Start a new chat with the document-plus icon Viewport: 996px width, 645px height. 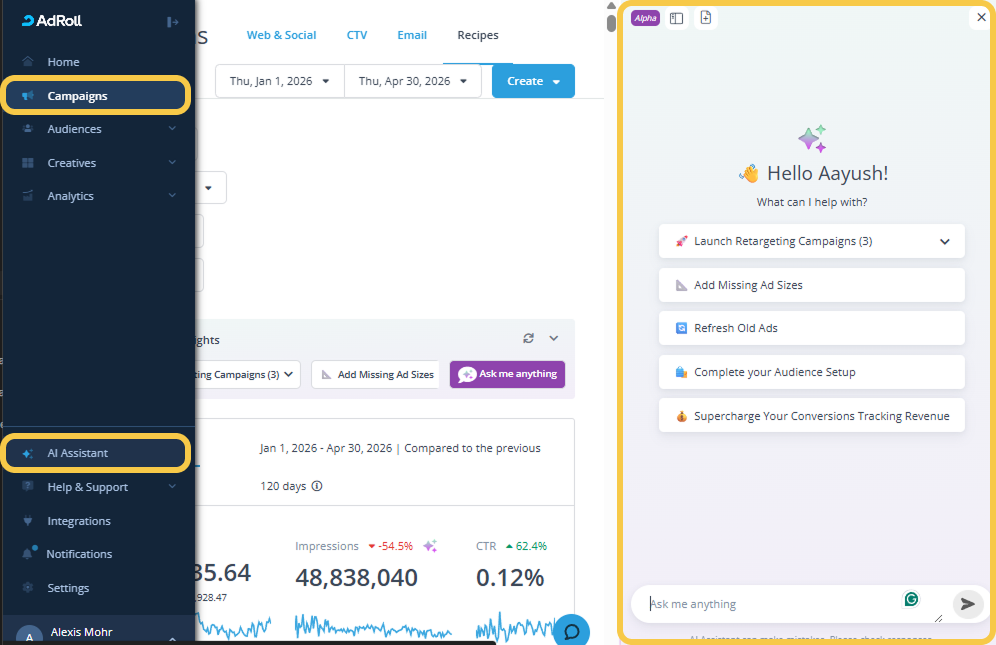click(706, 18)
